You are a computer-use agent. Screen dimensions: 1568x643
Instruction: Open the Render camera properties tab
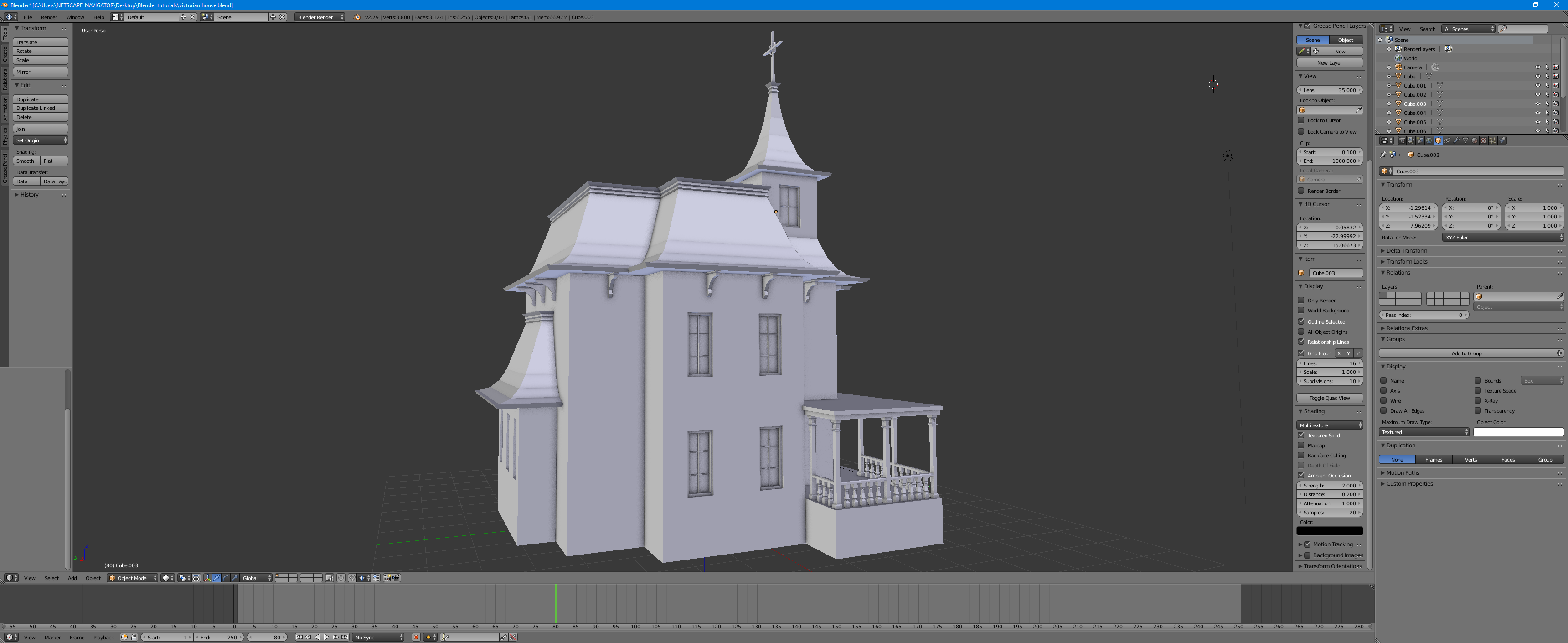[1402, 140]
